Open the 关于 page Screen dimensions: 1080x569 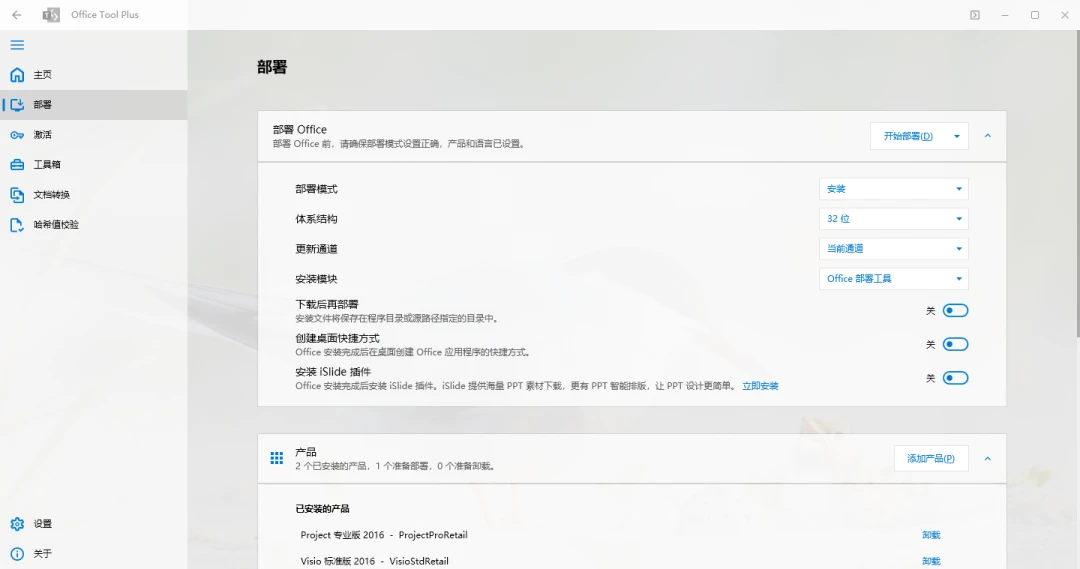pos(94,554)
